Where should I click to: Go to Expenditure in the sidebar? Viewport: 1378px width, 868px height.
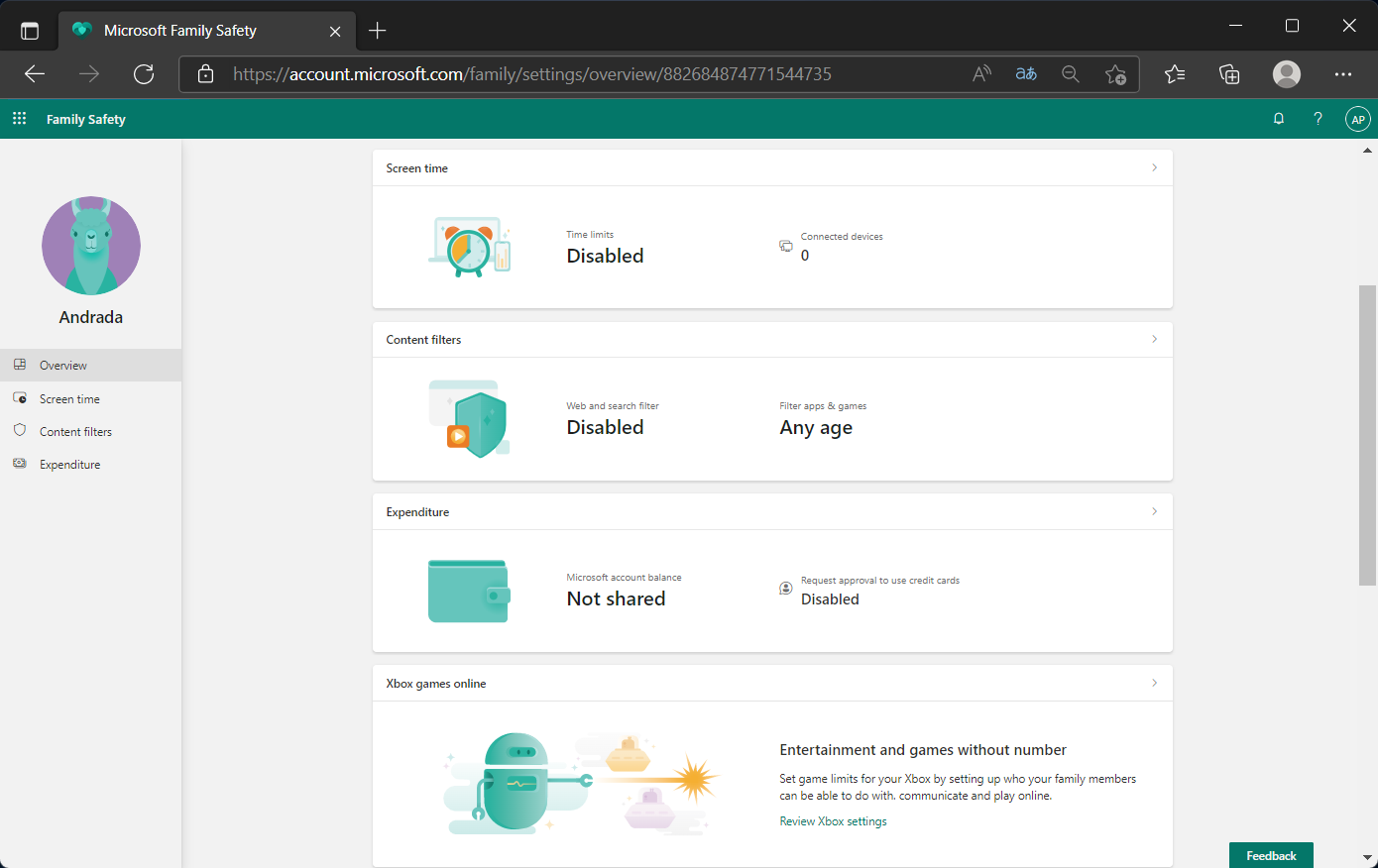69,465
